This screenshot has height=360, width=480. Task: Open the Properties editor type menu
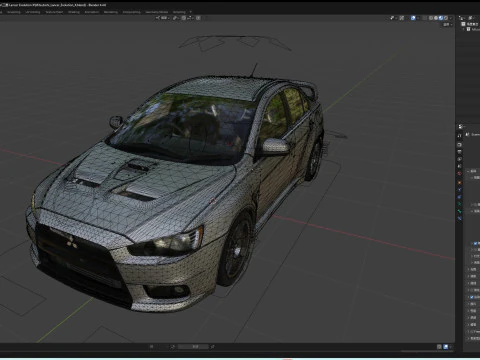pos(461,127)
